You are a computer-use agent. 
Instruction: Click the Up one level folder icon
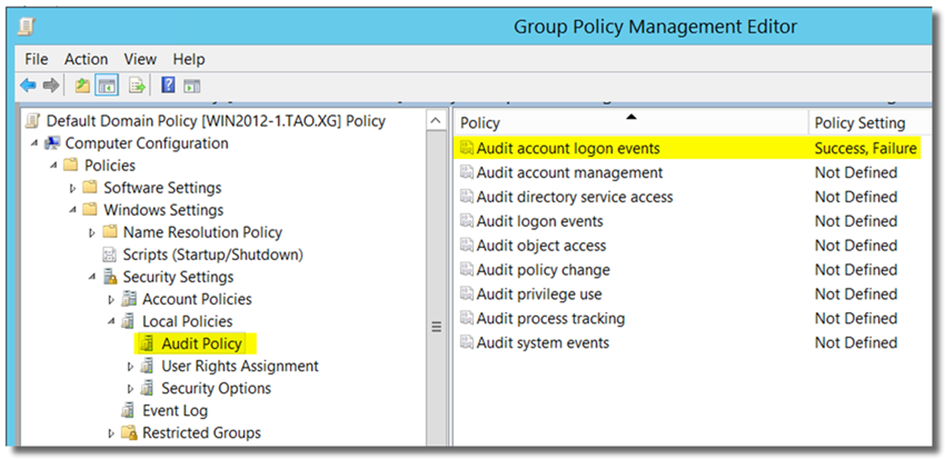click(82, 86)
